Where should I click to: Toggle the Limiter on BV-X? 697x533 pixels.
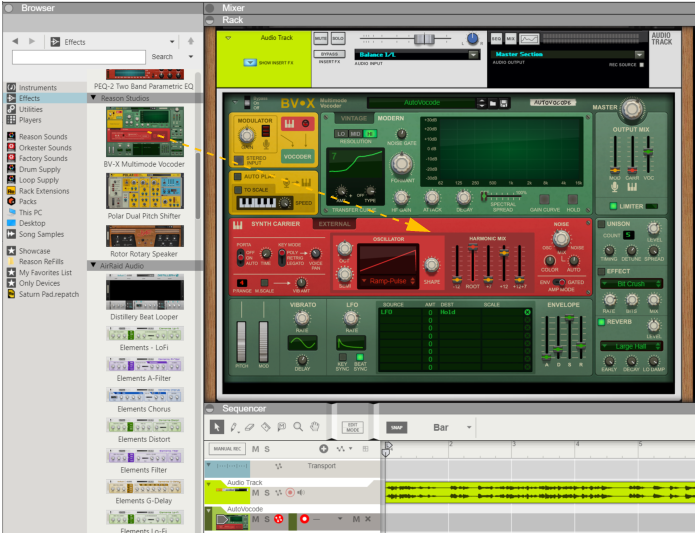coord(613,206)
